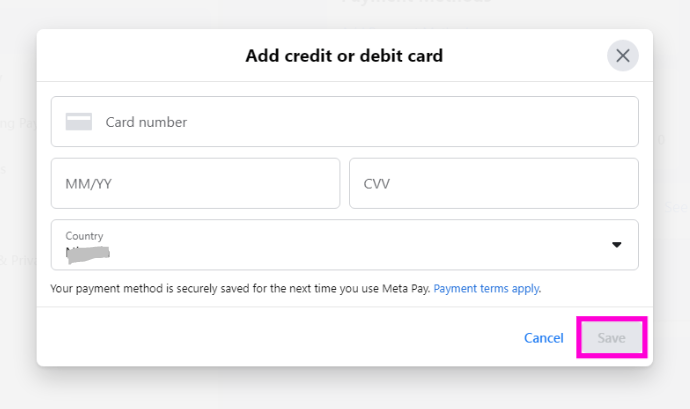Click the dimmed 'See' text behind the dialog
The image size is (690, 409).
coord(676,207)
